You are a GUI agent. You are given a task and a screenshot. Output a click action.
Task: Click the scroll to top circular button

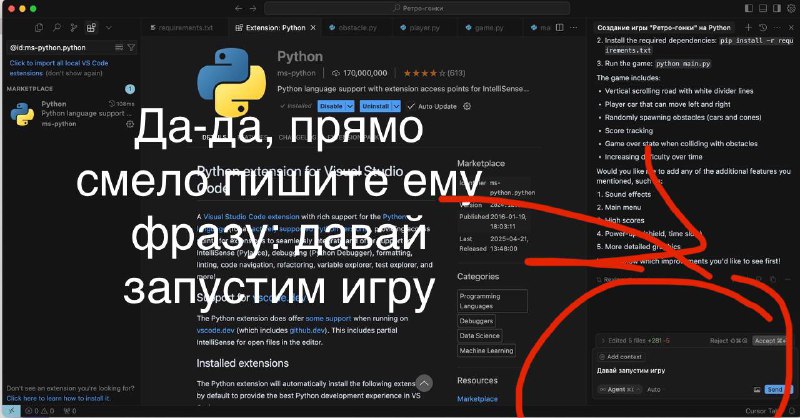[424, 383]
